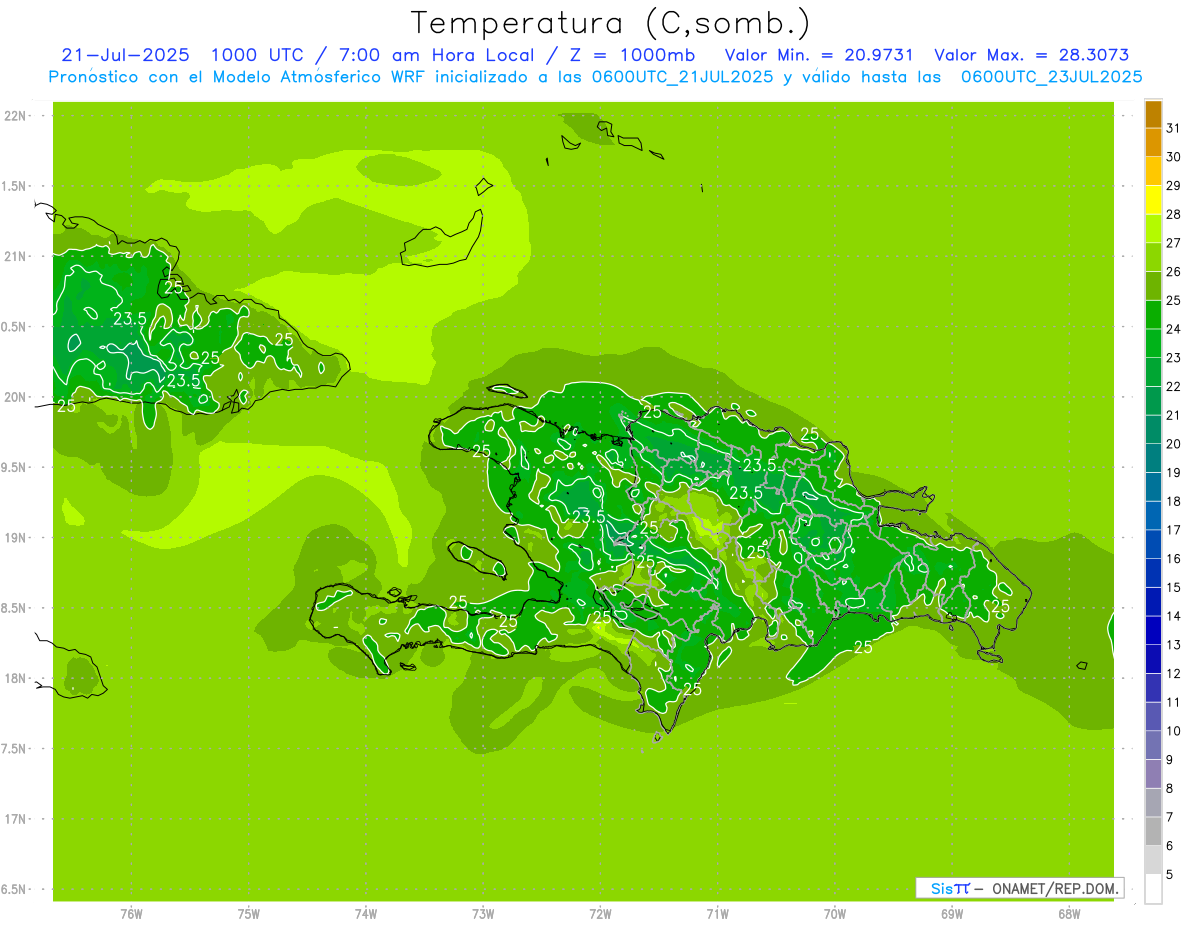
Task: Select the "0600UTC_23JUL2025" valid-until time
Action: [1051, 77]
